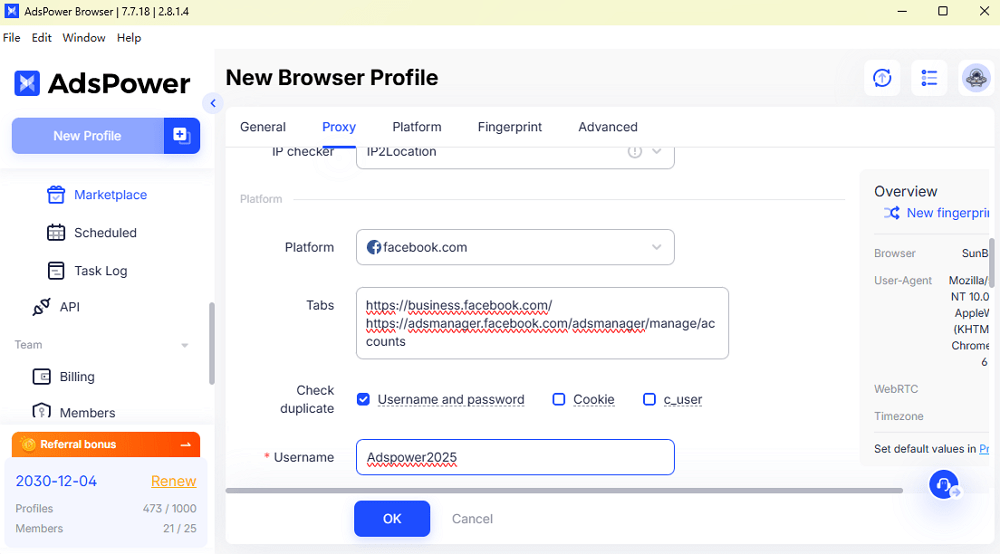Open the Edit menu
The height and width of the screenshot is (554, 1000).
coord(41,38)
